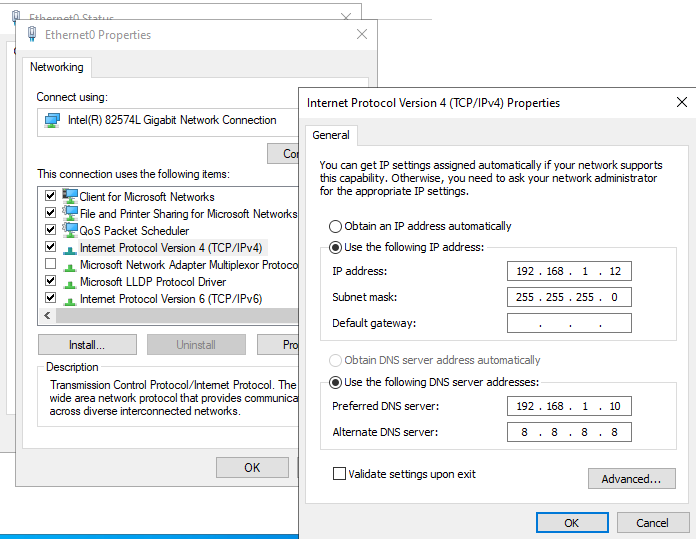Select File and Printer Sharing row text
This screenshot has height=539, width=696.
tap(188, 214)
